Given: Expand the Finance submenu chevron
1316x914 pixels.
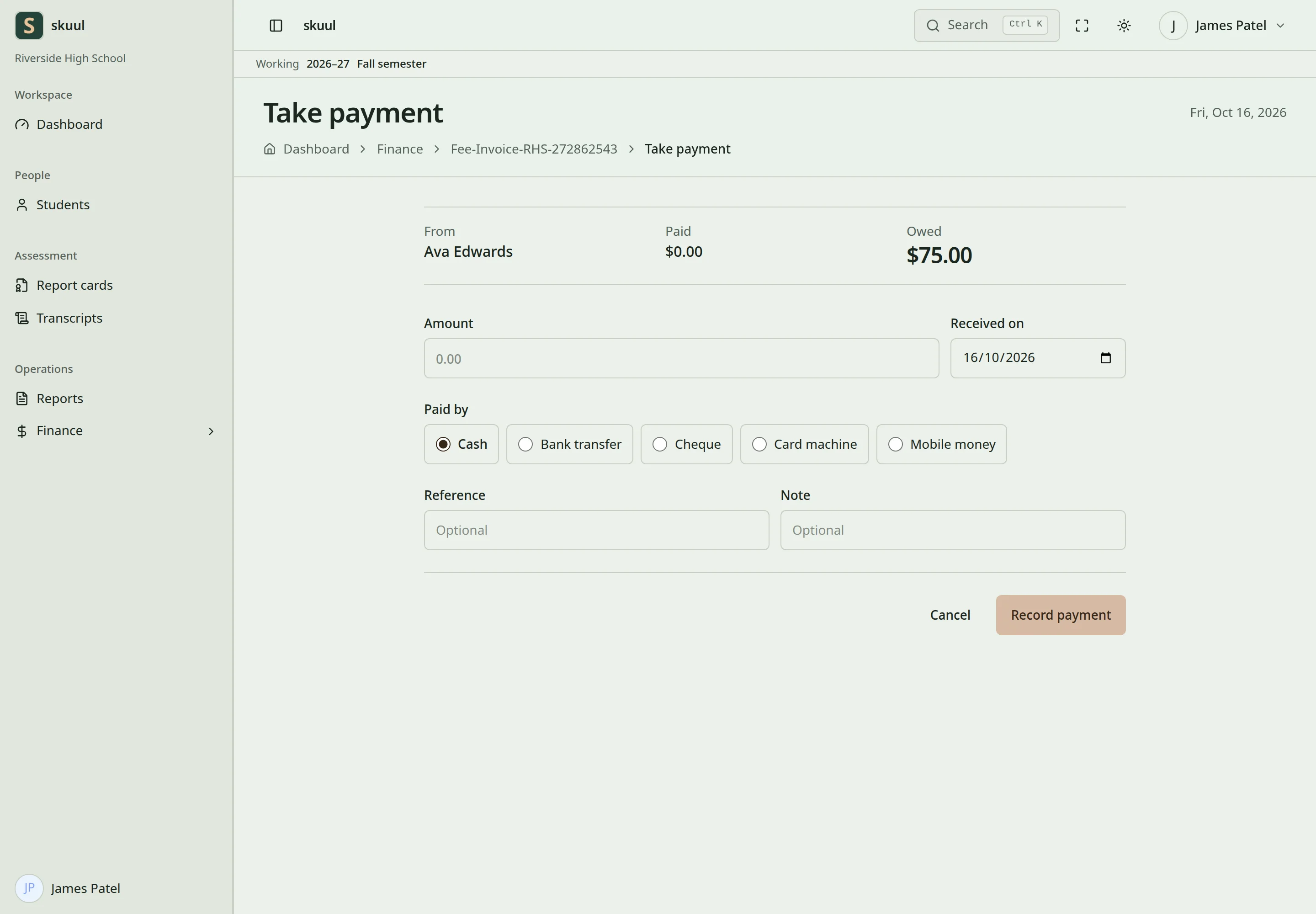Looking at the screenshot, I should [x=211, y=431].
